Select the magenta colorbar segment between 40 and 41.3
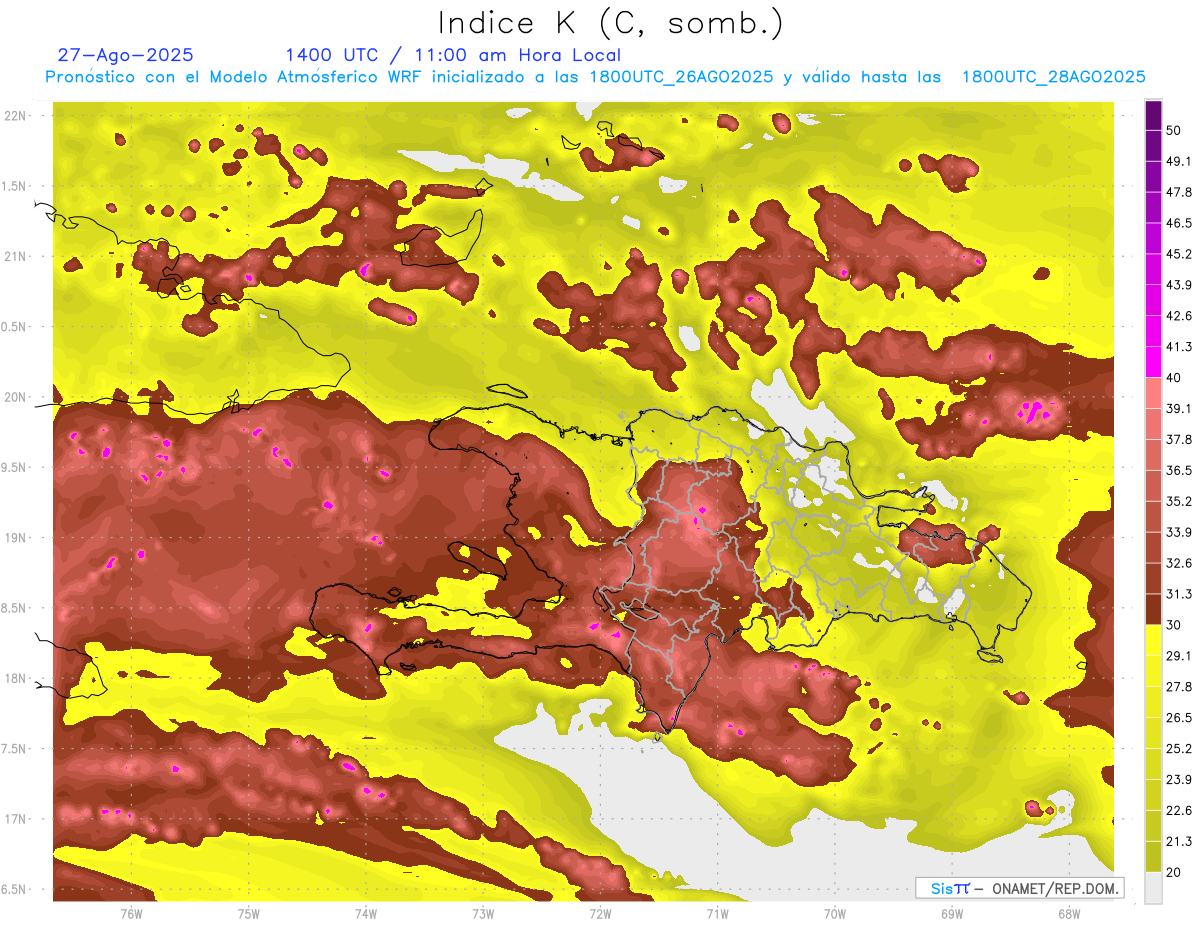 pyautogui.click(x=1153, y=361)
